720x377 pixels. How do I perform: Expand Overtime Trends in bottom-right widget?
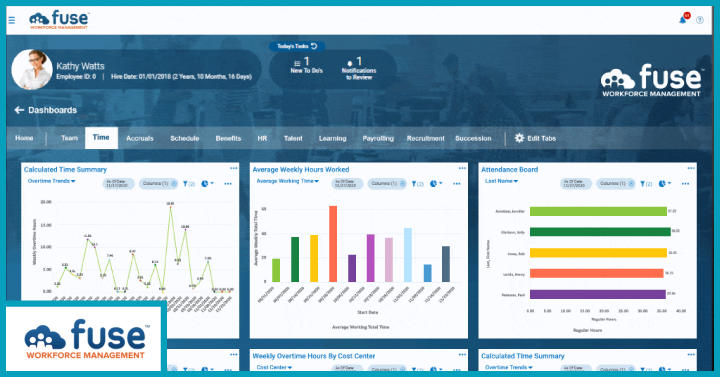point(509,367)
